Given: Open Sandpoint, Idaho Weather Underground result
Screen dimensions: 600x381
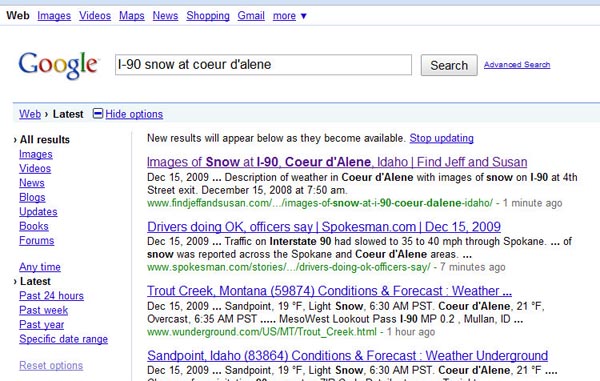Looking at the screenshot, I should [347, 356].
